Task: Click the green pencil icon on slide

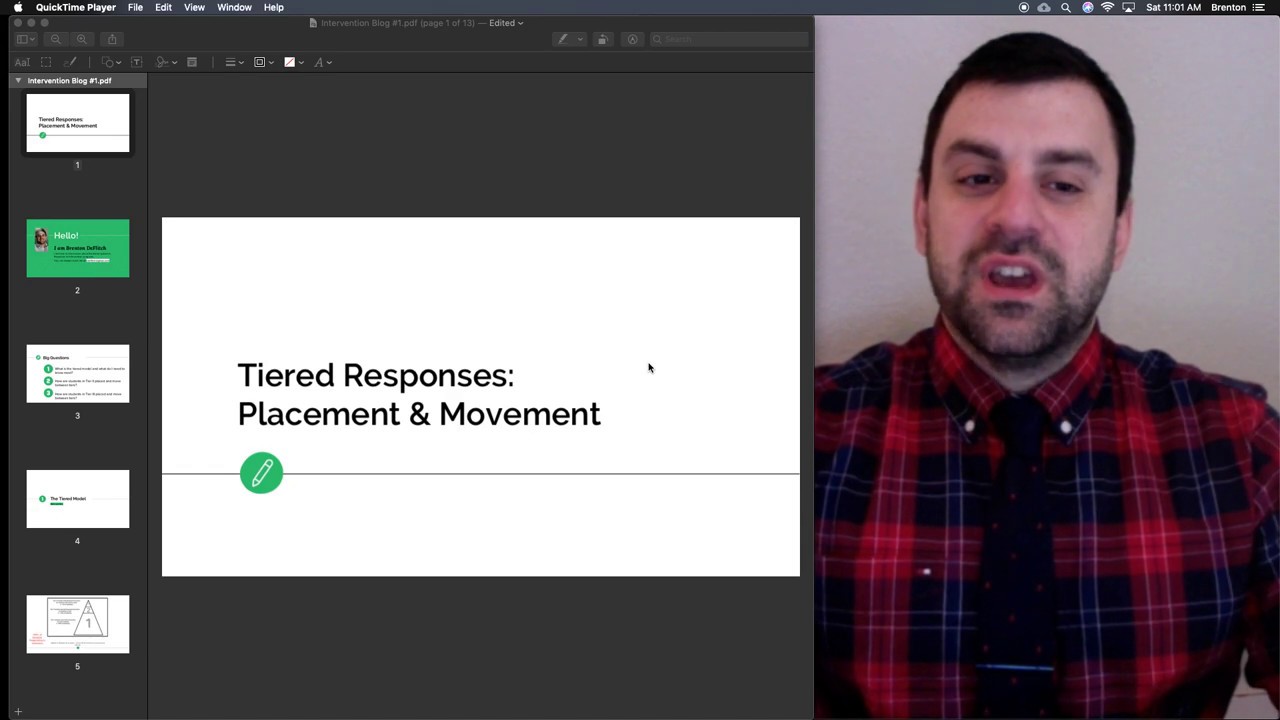Action: pyautogui.click(x=261, y=473)
